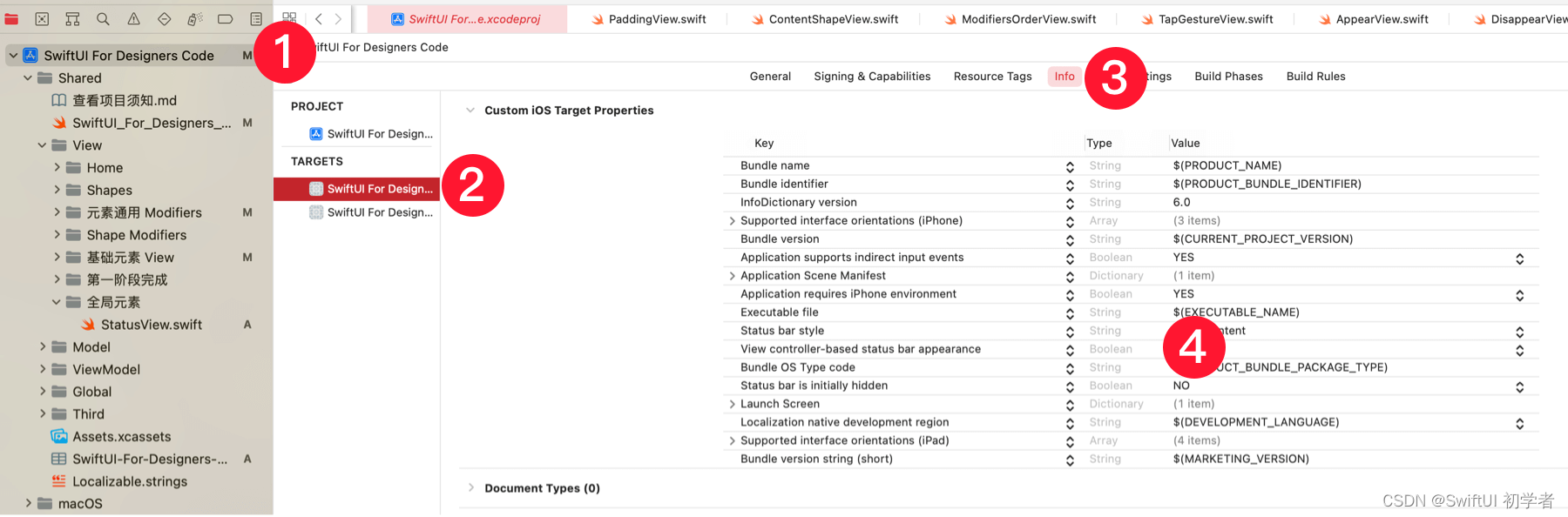Open the General settings tab
Screen dimensions: 1568x517
click(x=770, y=77)
